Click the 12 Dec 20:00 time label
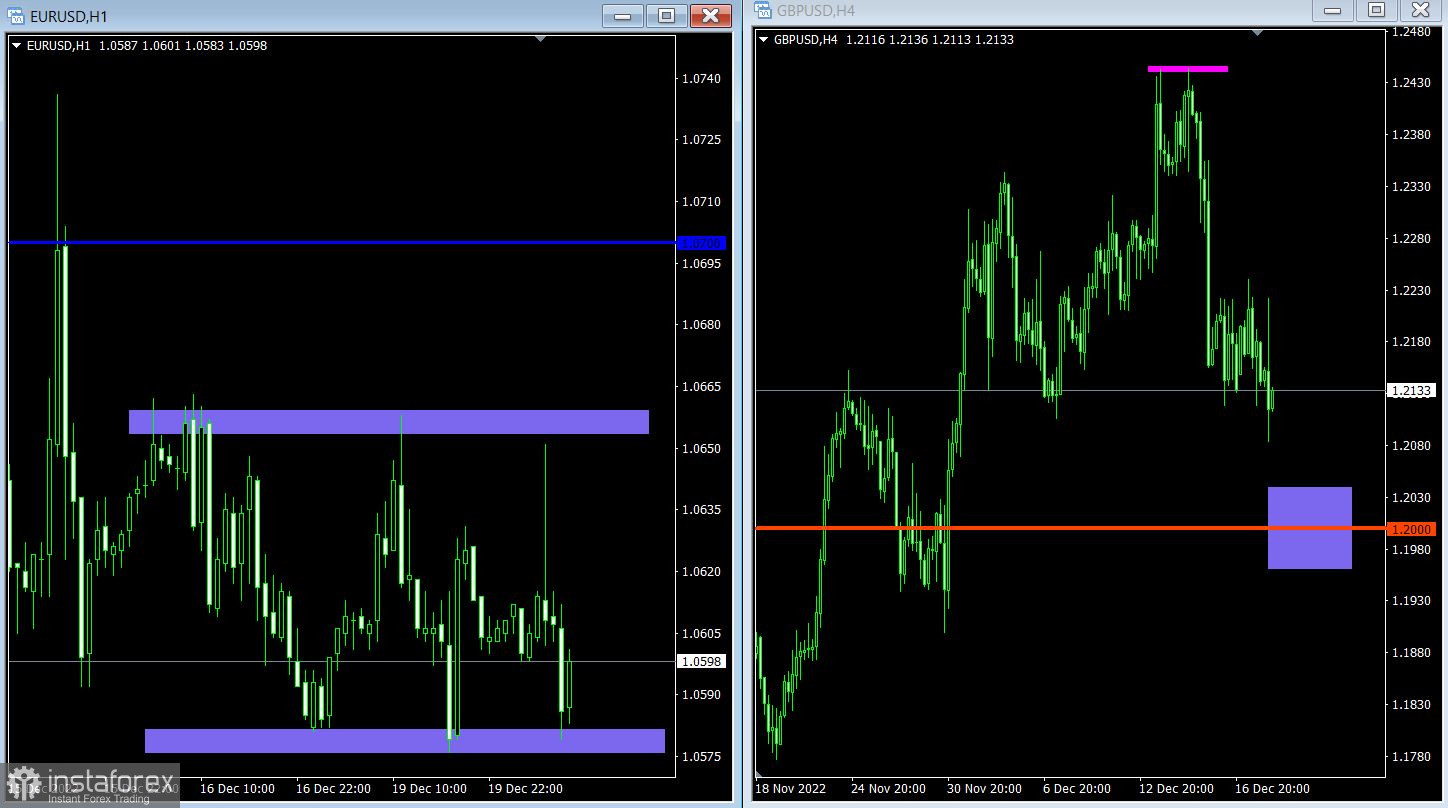 point(1175,789)
